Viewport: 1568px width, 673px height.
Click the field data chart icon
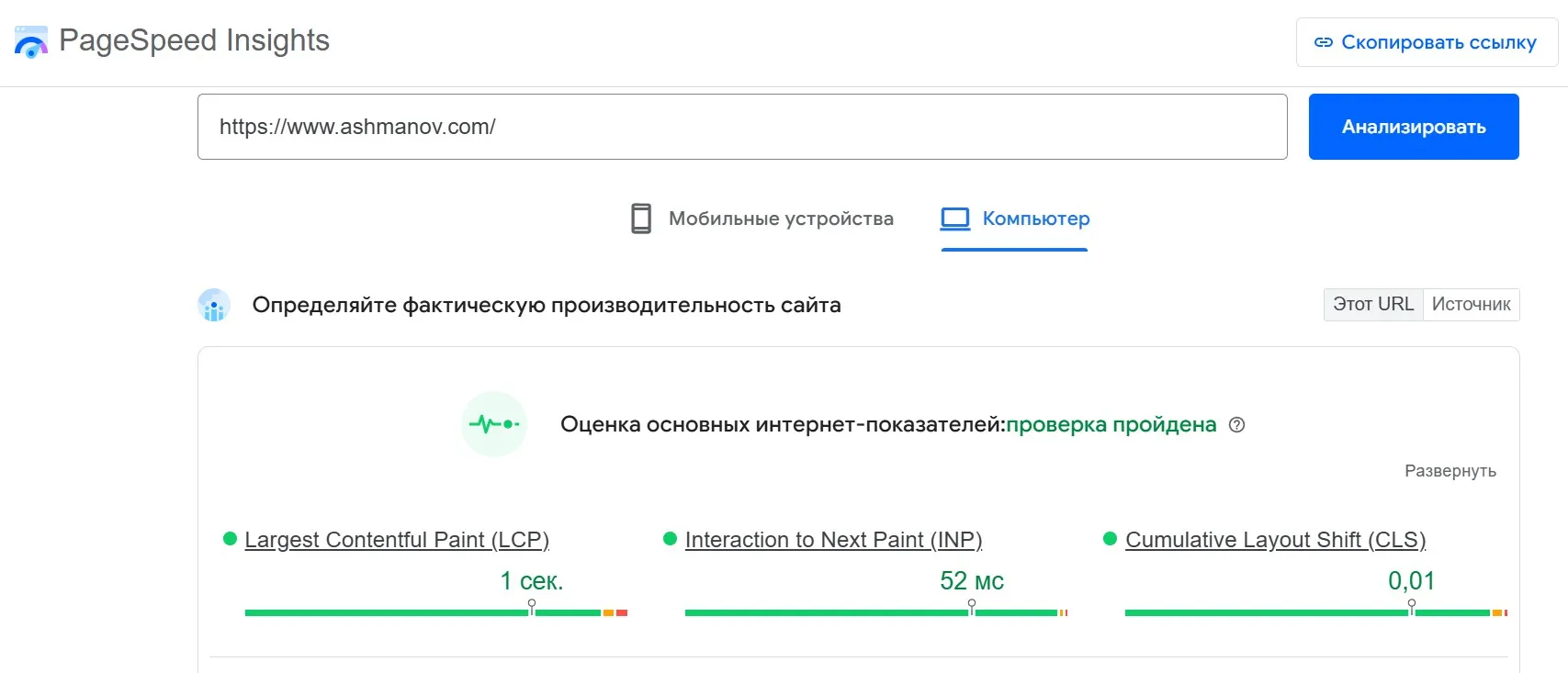(x=214, y=305)
